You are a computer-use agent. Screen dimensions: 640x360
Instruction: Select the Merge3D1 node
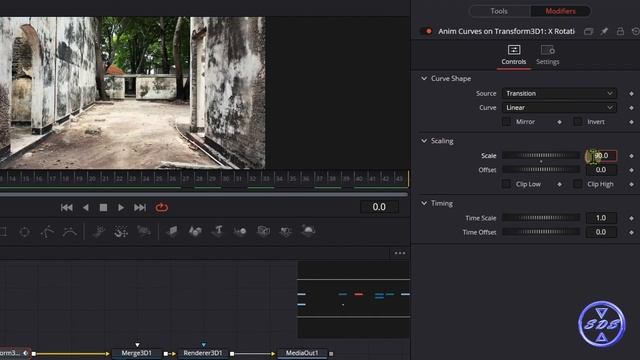(x=137, y=353)
